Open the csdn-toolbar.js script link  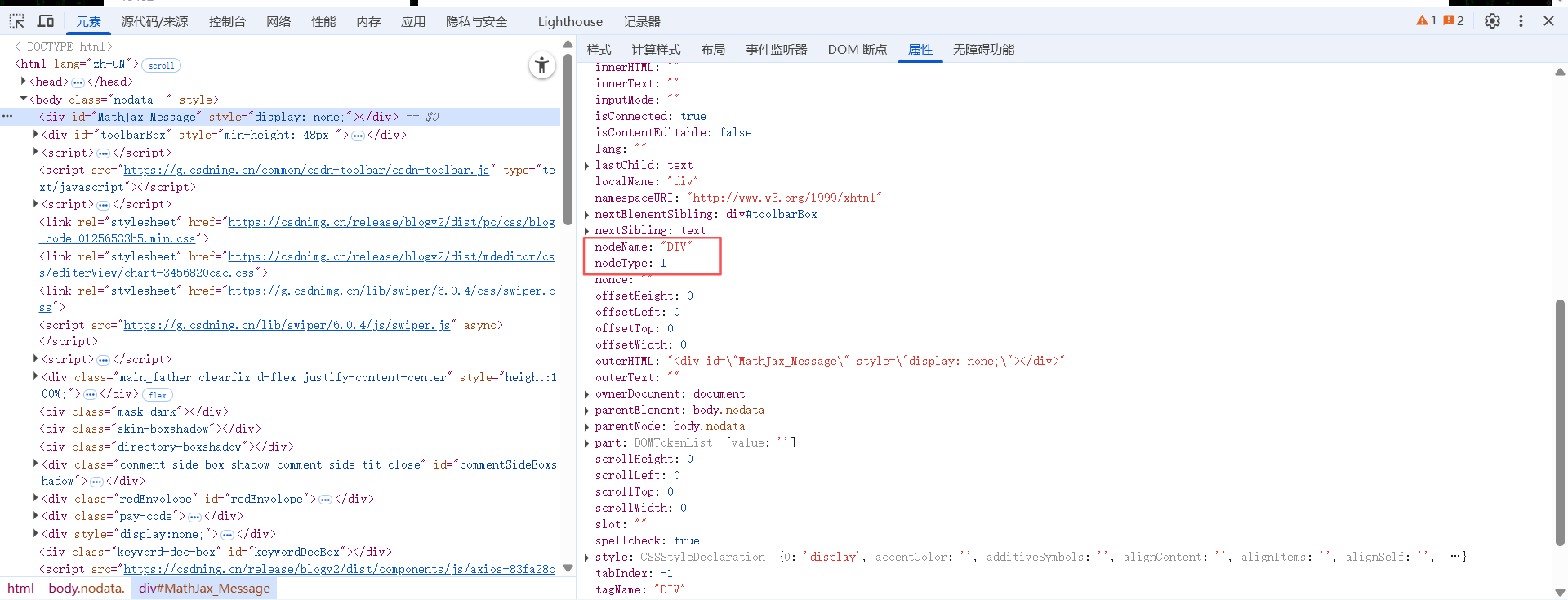pos(306,170)
